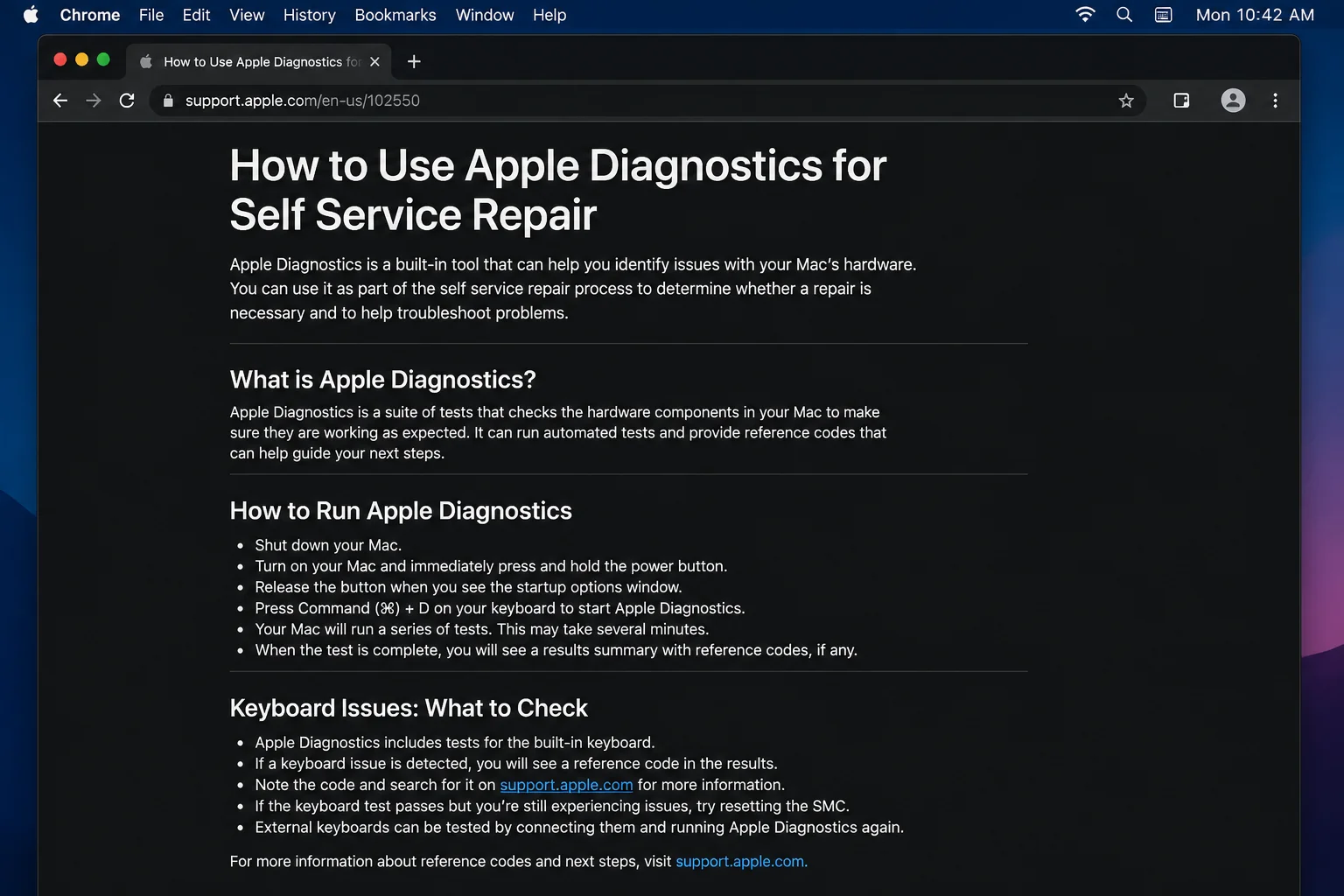Open Spotlight search magnifier icon
The width and height of the screenshot is (1344, 896).
coord(1124,15)
